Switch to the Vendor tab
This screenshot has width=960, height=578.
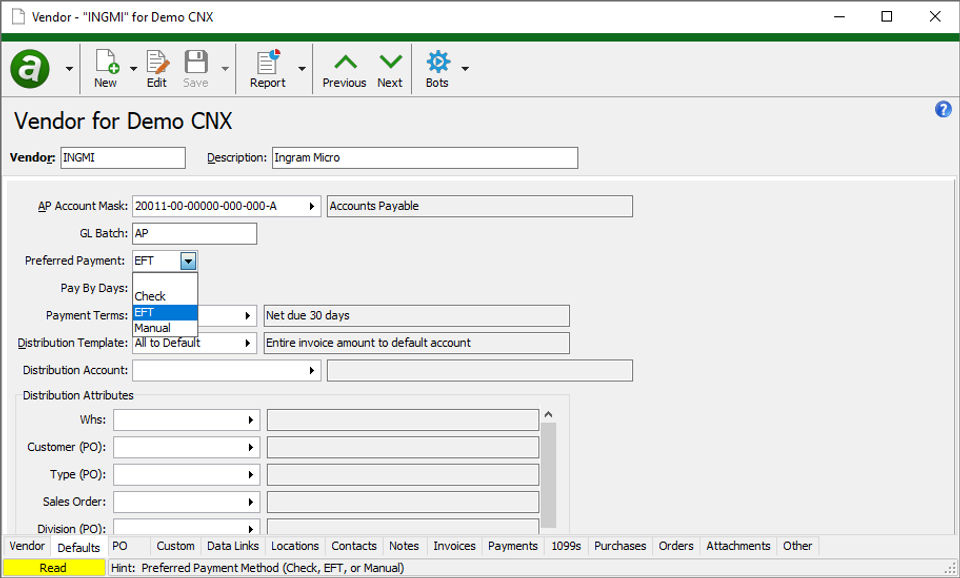pos(27,546)
